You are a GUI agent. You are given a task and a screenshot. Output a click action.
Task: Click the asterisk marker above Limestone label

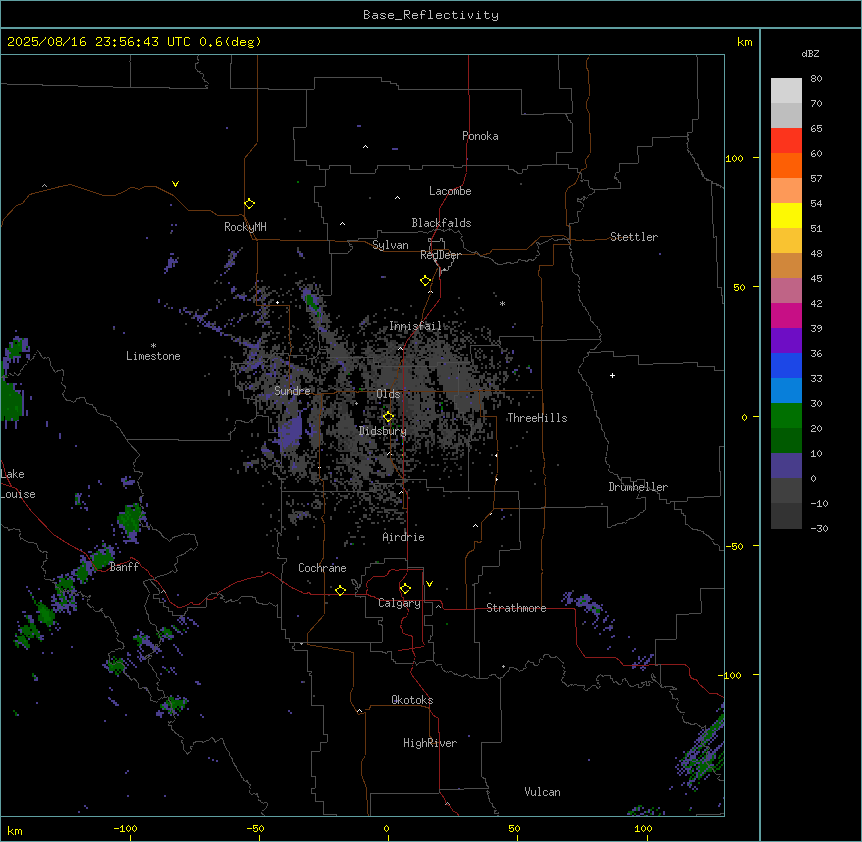coord(153,346)
